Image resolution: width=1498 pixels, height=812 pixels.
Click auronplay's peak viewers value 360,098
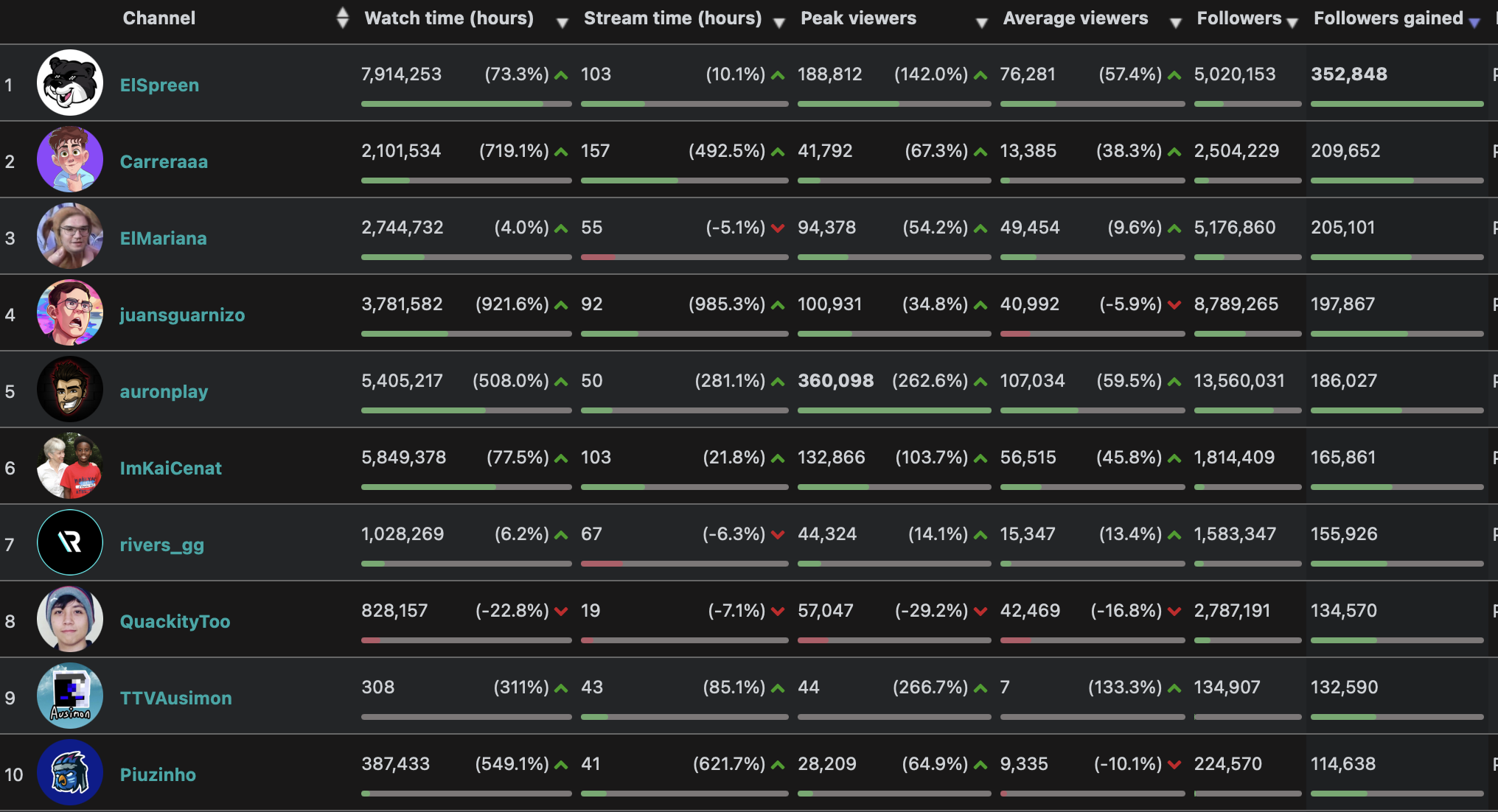click(835, 381)
